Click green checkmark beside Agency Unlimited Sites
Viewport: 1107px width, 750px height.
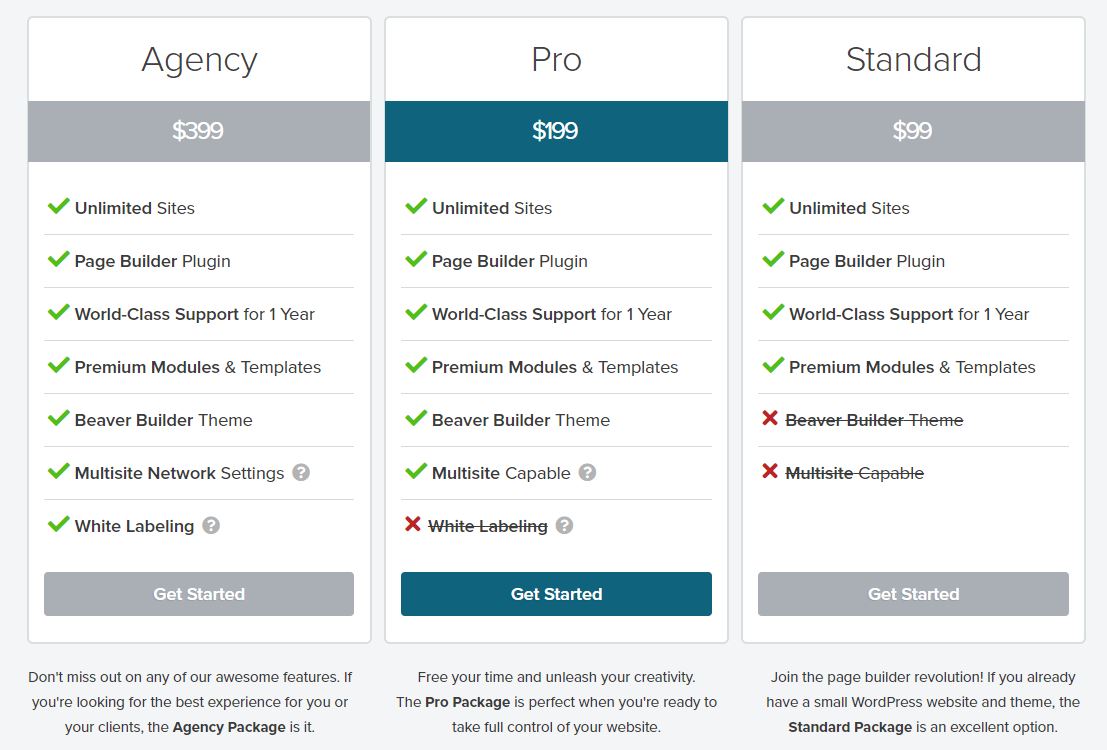(59, 206)
